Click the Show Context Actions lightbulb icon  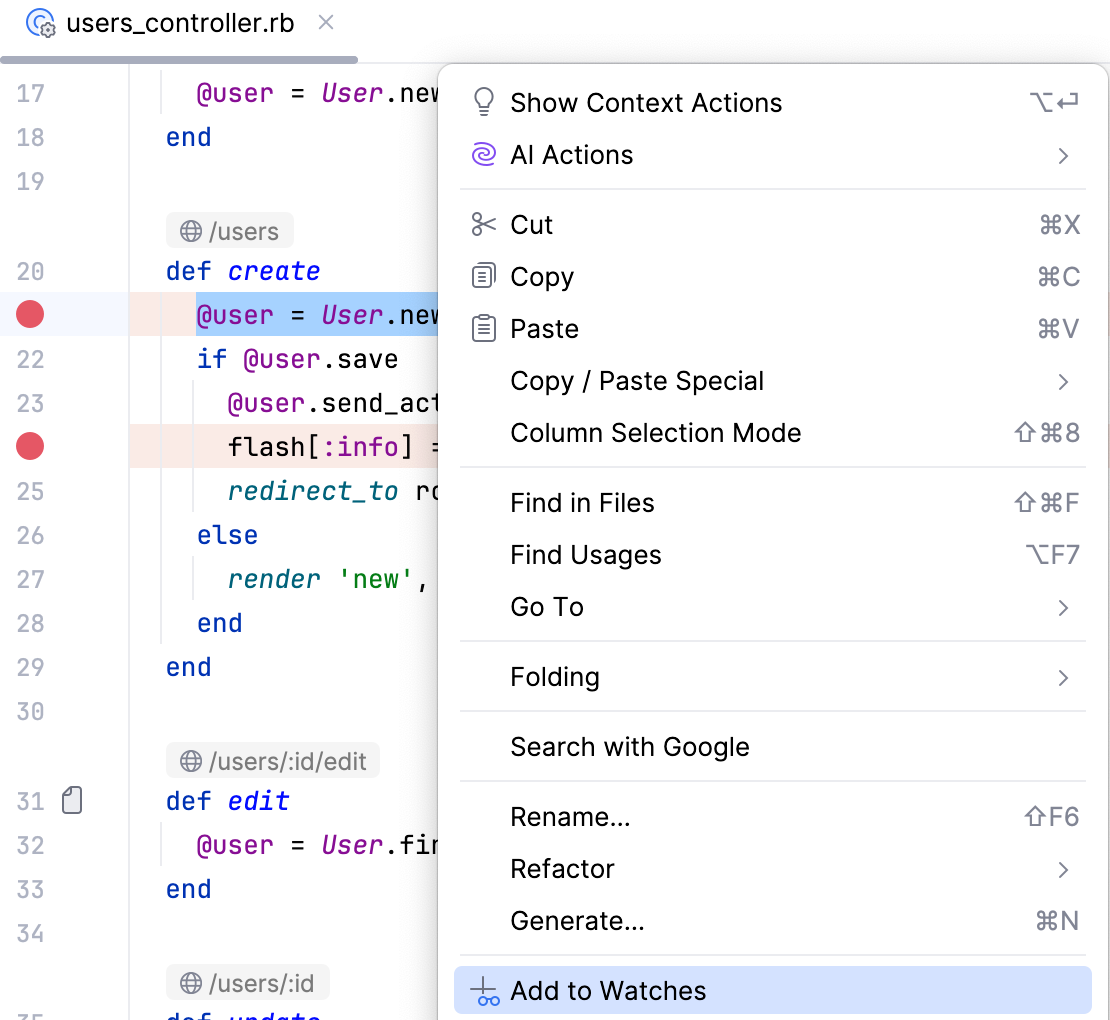[x=484, y=102]
